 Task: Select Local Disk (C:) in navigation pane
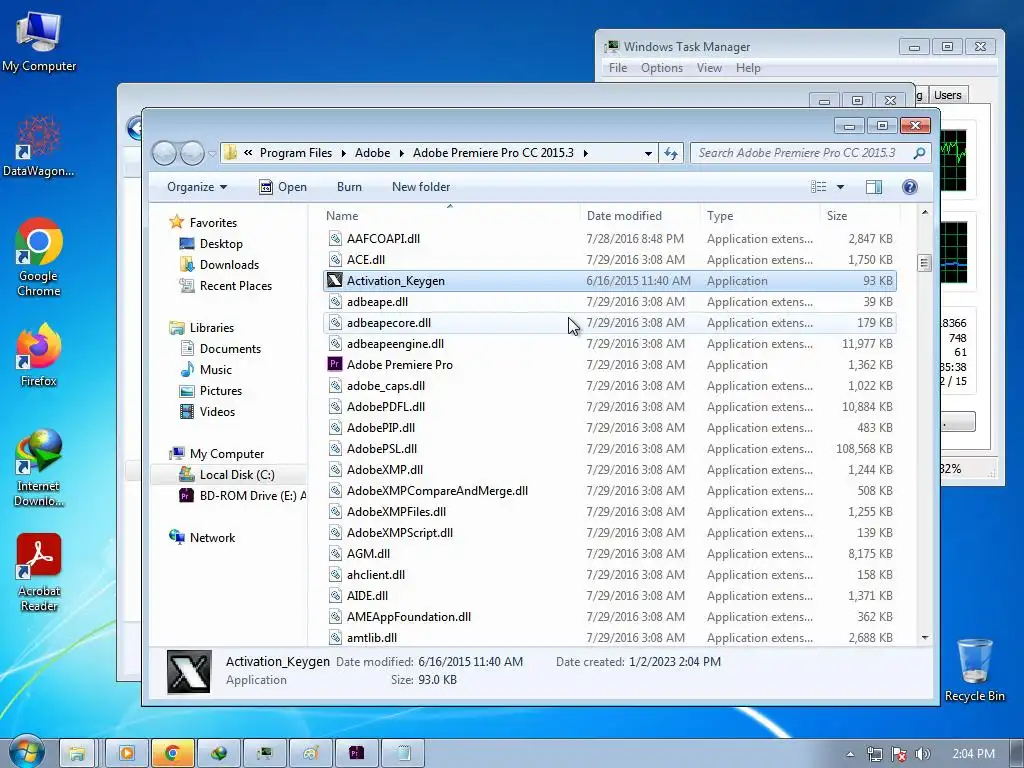pyautogui.click(x=227, y=475)
